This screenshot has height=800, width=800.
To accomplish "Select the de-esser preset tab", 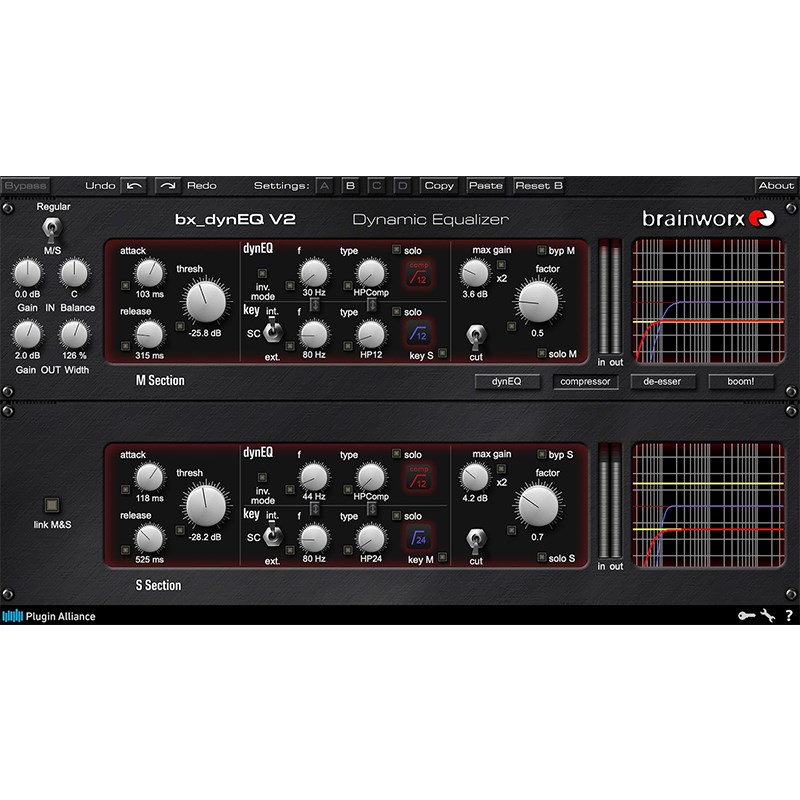I will [663, 381].
